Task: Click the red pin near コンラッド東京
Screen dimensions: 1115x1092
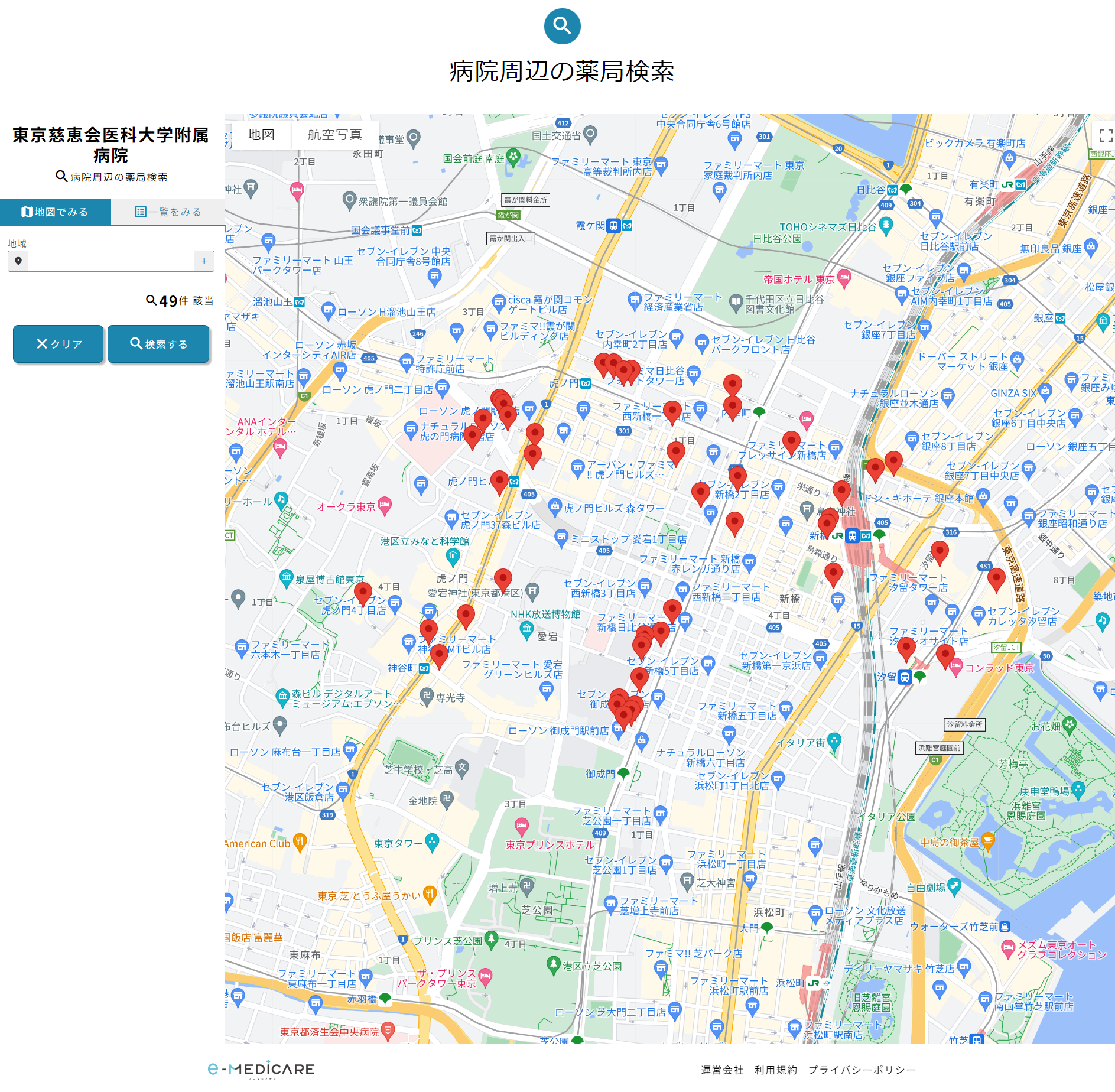Action: pyautogui.click(x=945, y=656)
